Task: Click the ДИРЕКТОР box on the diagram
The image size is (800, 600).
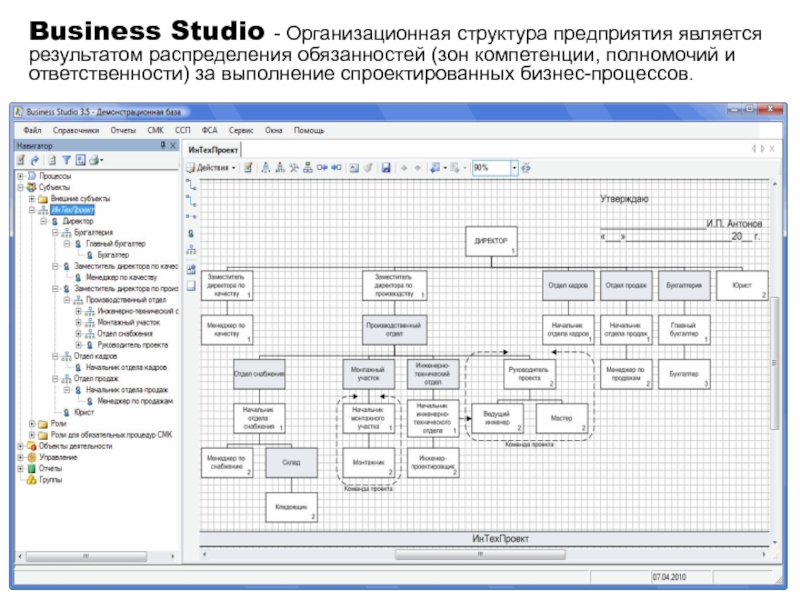Action: [491, 242]
